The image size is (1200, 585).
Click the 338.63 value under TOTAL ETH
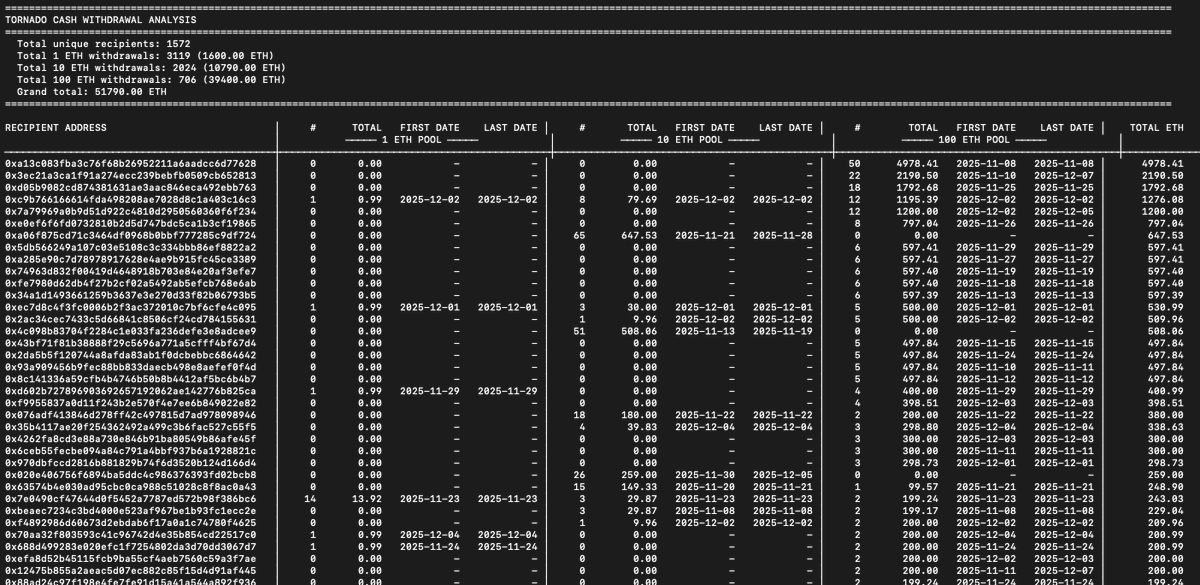(x=1166, y=428)
